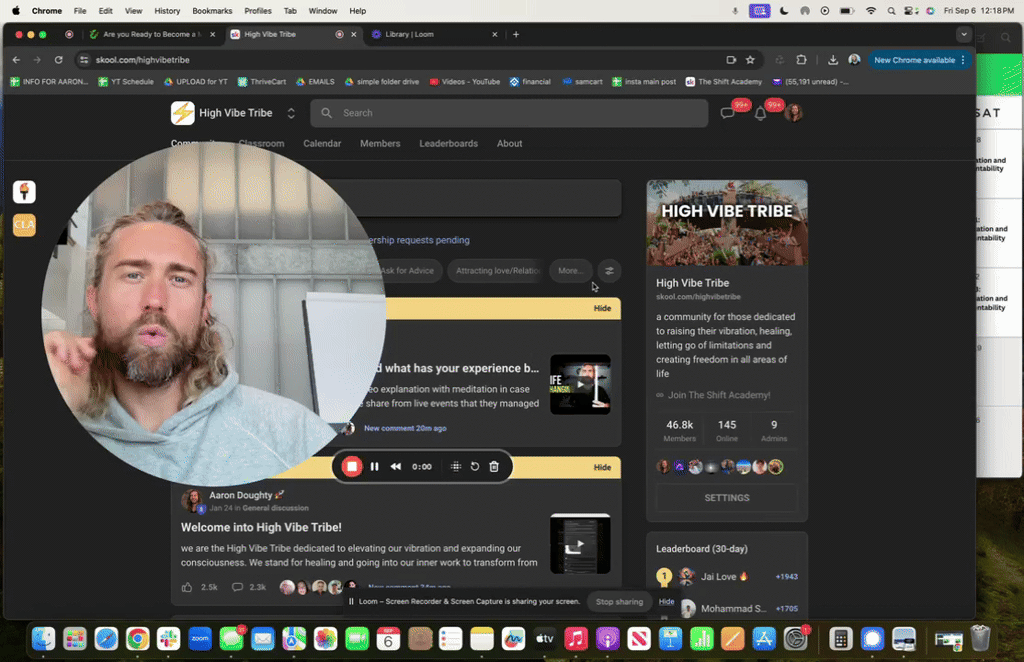The image size is (1024, 662).
Task: Expand the More... categories dropdown
Action: 570,271
